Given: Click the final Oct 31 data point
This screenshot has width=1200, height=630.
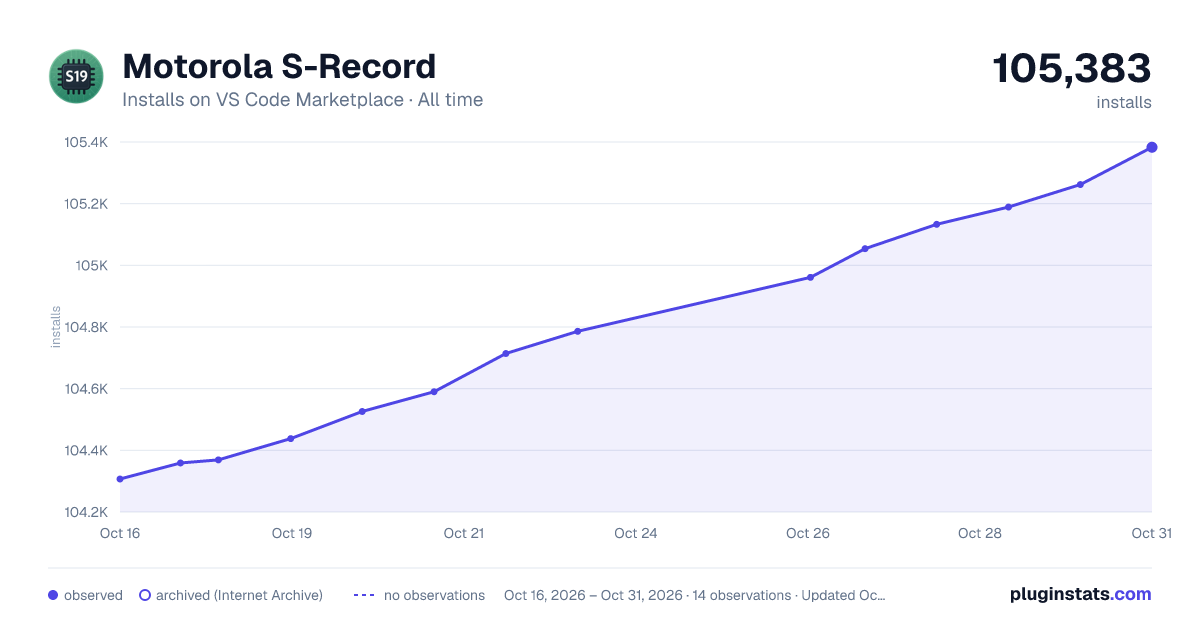Looking at the screenshot, I should click(1152, 147).
